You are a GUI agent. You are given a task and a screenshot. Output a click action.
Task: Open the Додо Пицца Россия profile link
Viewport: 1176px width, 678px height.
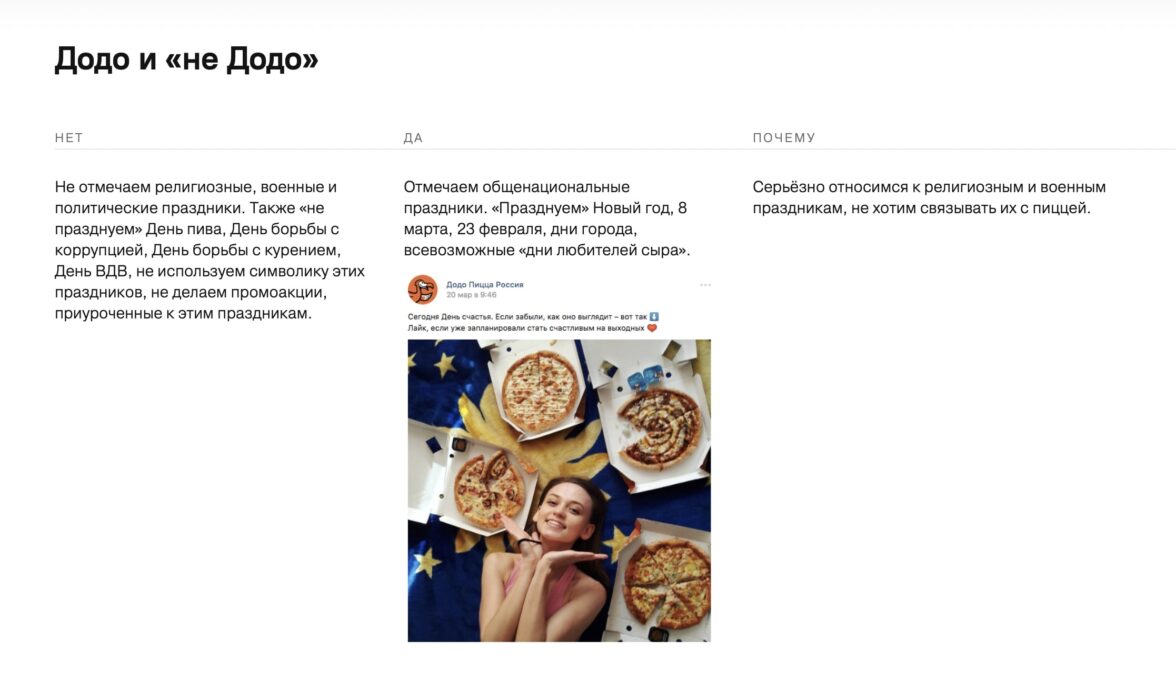(484, 285)
